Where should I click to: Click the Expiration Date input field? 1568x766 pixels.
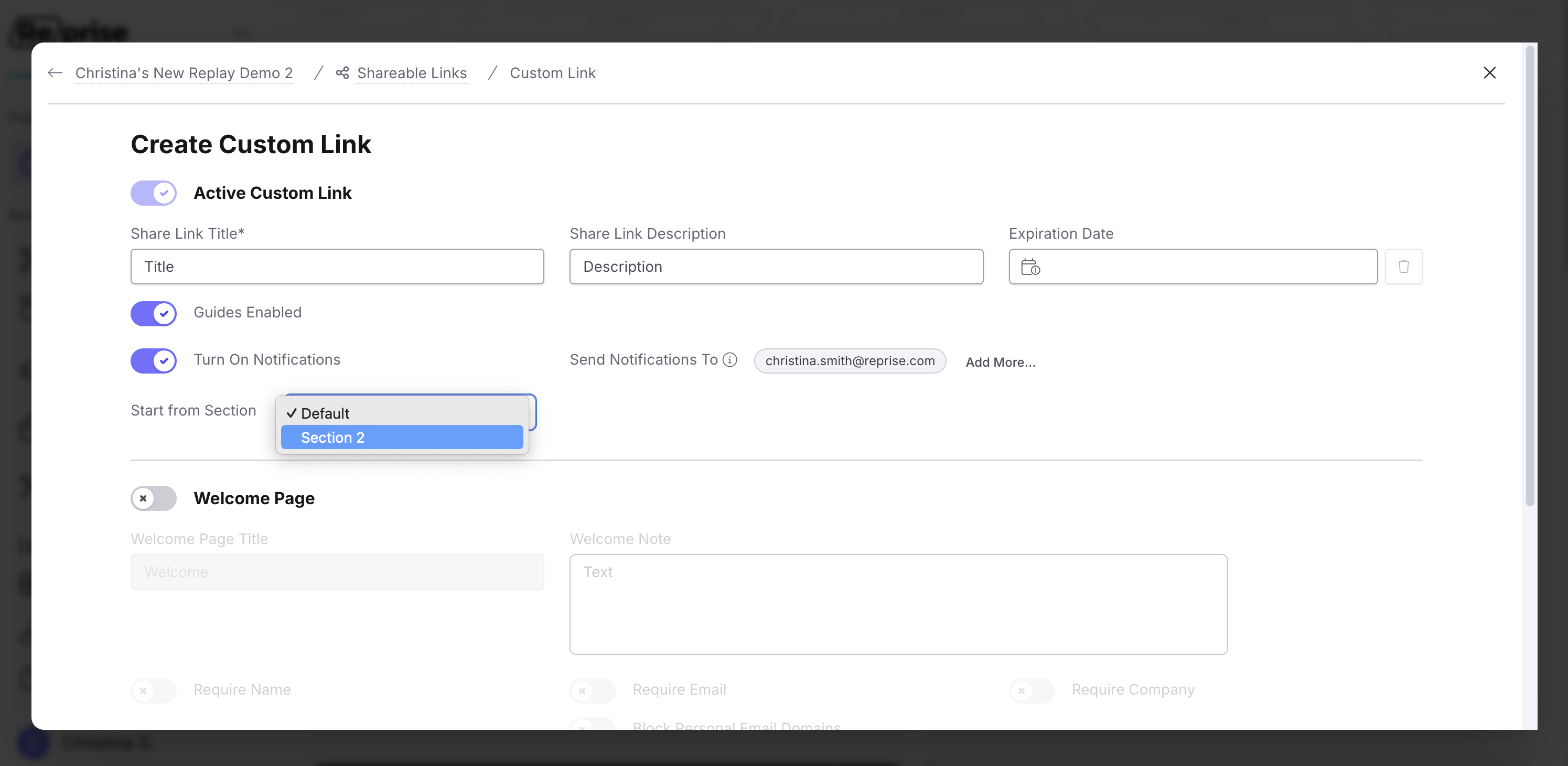pos(1193,266)
